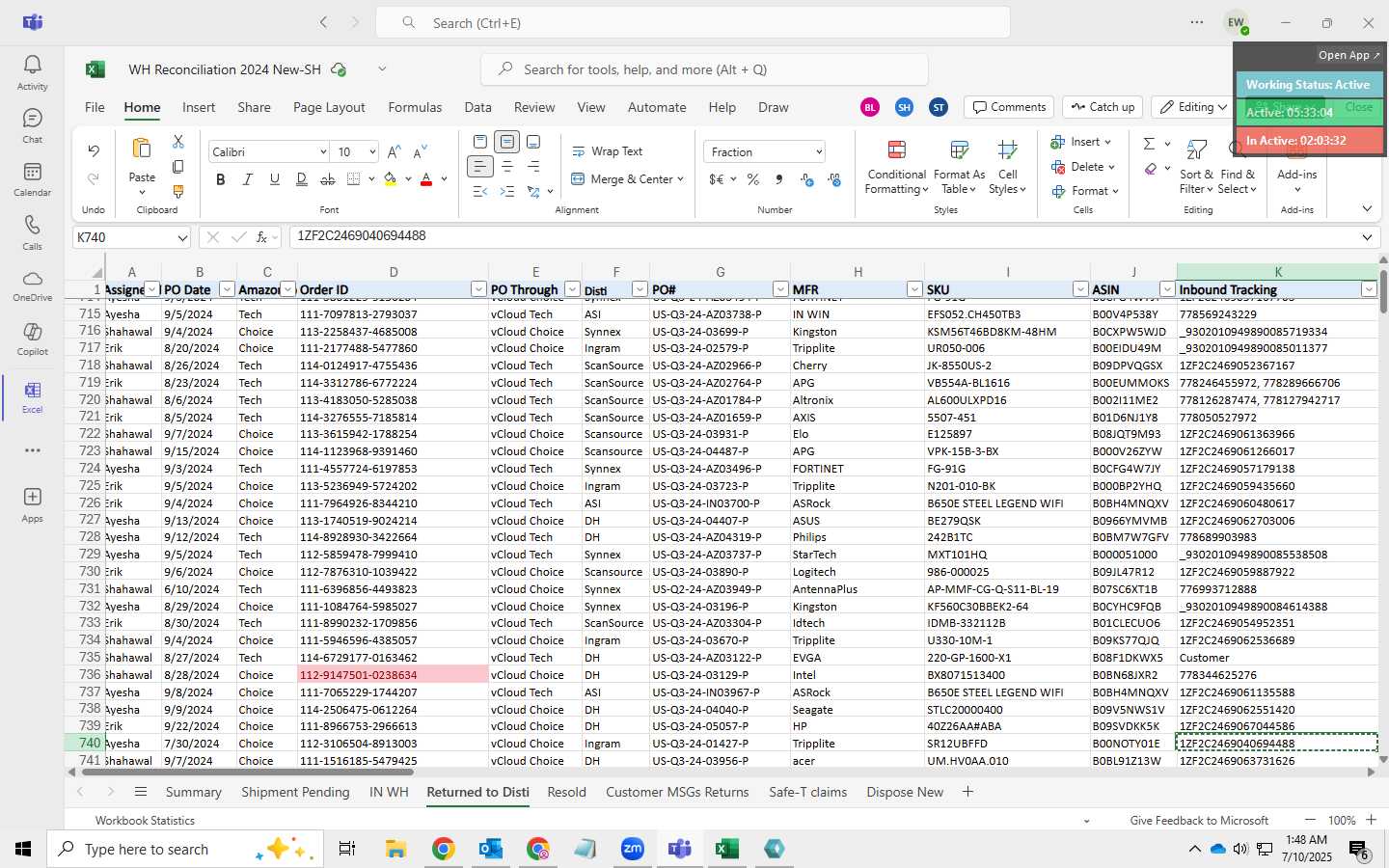Open the Teams Calendar
The height and width of the screenshot is (868, 1389).
pyautogui.click(x=32, y=178)
